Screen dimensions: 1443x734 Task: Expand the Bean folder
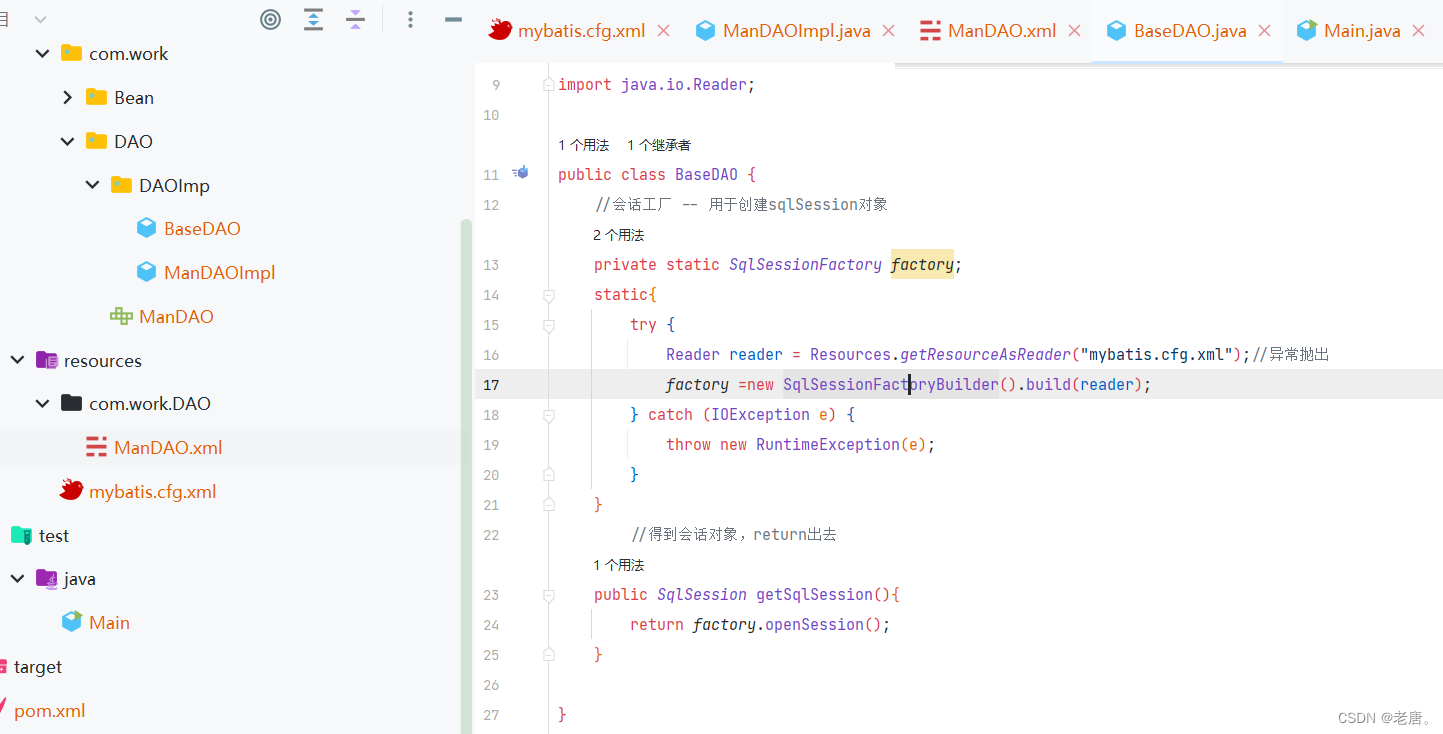pyautogui.click(x=67, y=98)
